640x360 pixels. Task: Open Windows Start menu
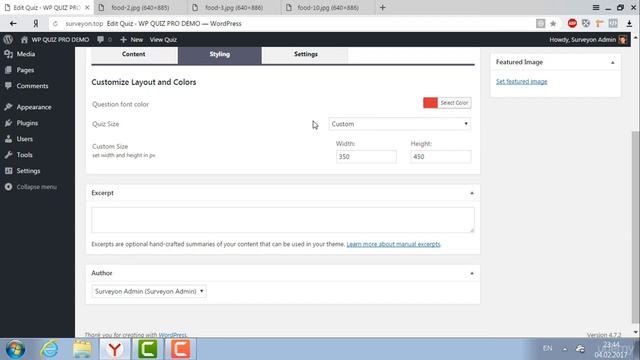[x=16, y=349]
